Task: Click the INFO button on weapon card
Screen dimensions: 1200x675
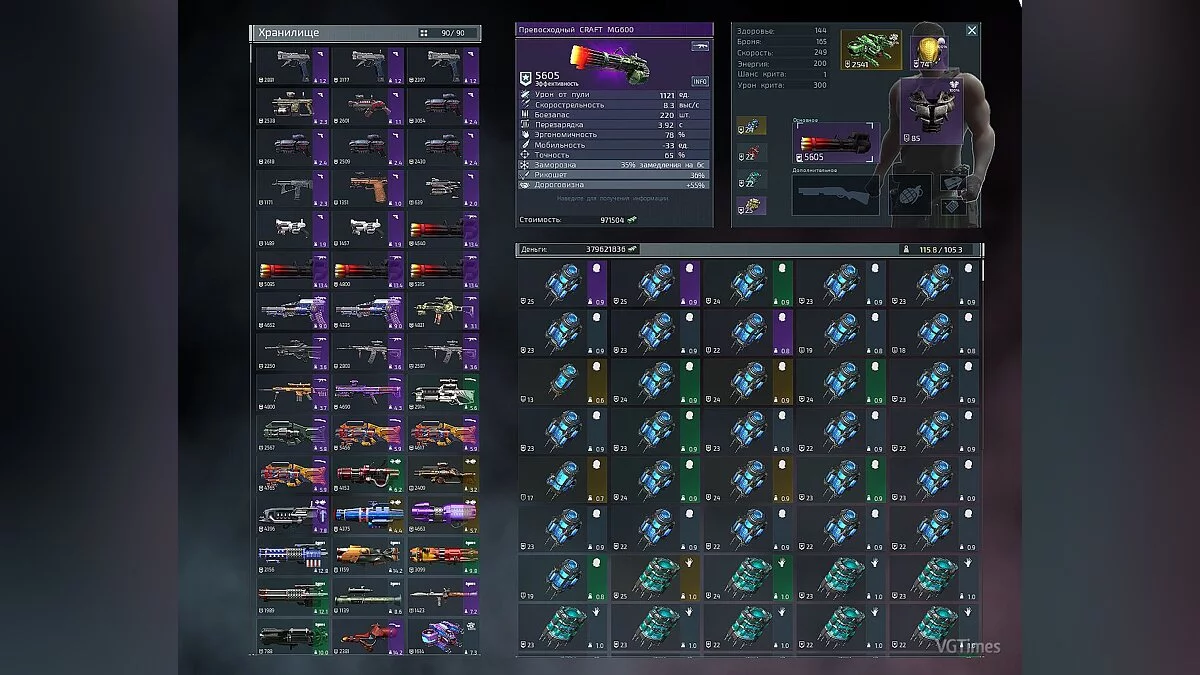Action: (700, 81)
